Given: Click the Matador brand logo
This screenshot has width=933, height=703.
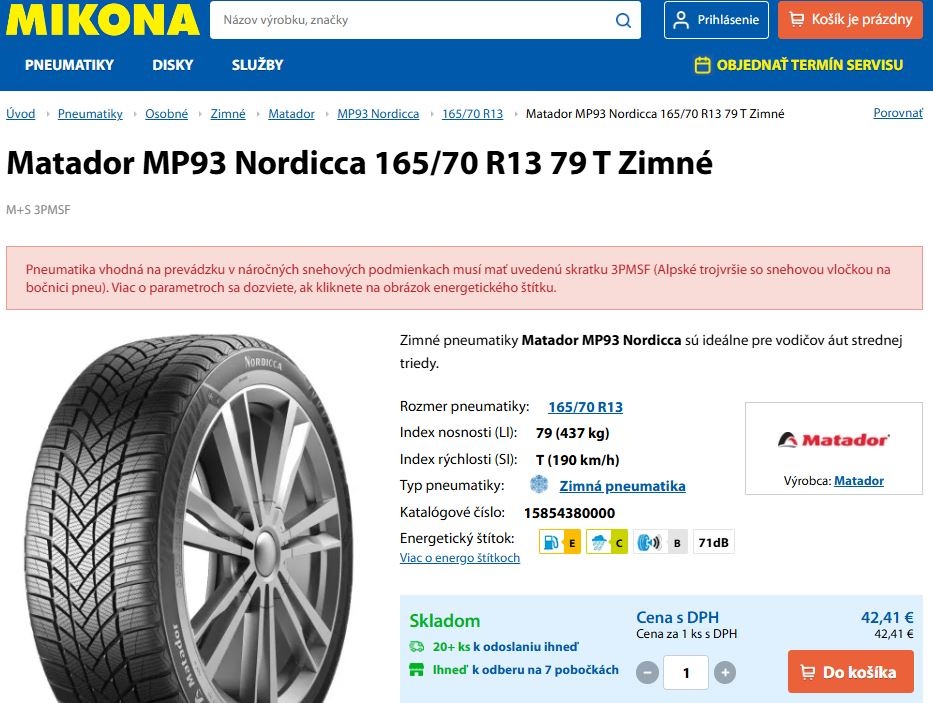Looking at the screenshot, I should tap(833, 440).
